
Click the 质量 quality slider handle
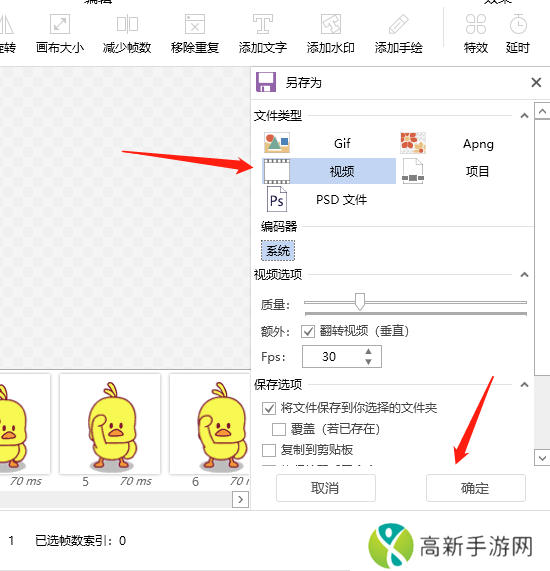(360, 302)
